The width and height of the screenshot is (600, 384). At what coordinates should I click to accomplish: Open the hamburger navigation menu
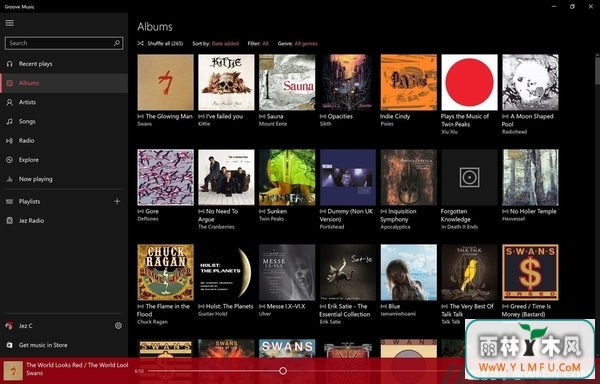point(10,23)
